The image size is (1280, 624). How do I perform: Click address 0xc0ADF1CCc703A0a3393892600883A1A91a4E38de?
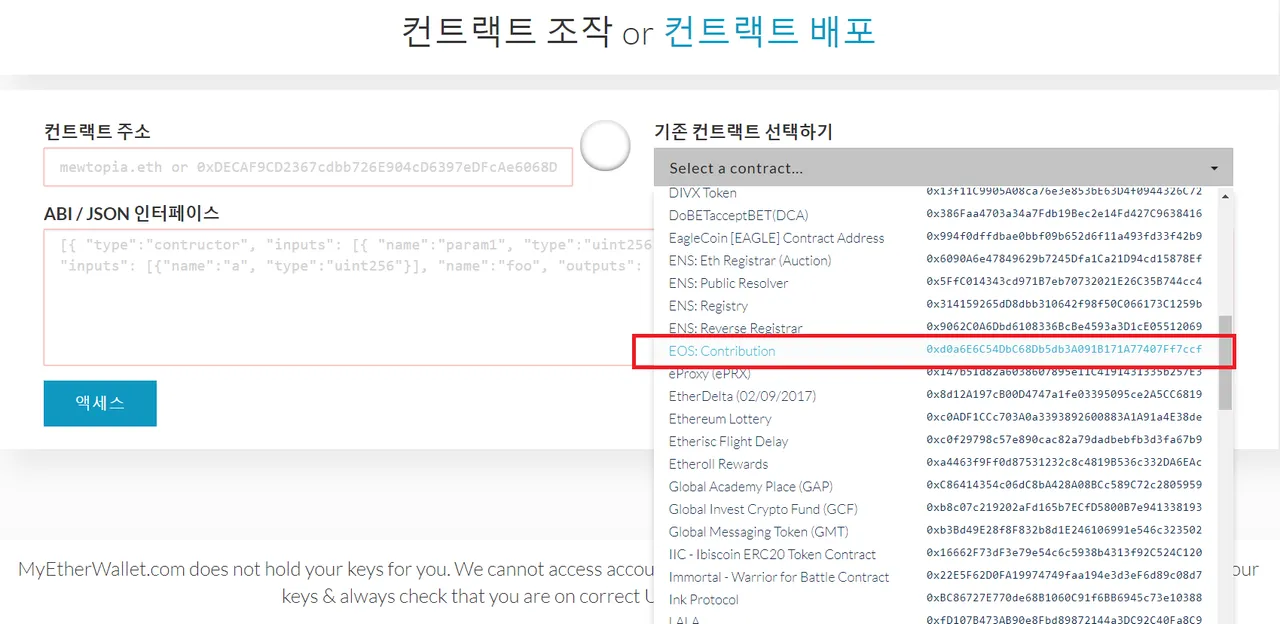point(1064,417)
